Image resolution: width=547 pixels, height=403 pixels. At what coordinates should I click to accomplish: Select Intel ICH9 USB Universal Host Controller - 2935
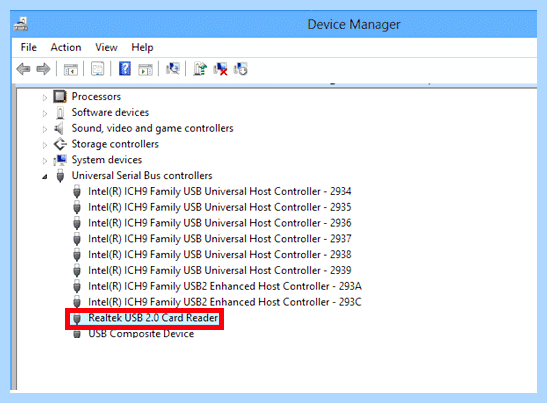pyautogui.click(x=219, y=207)
